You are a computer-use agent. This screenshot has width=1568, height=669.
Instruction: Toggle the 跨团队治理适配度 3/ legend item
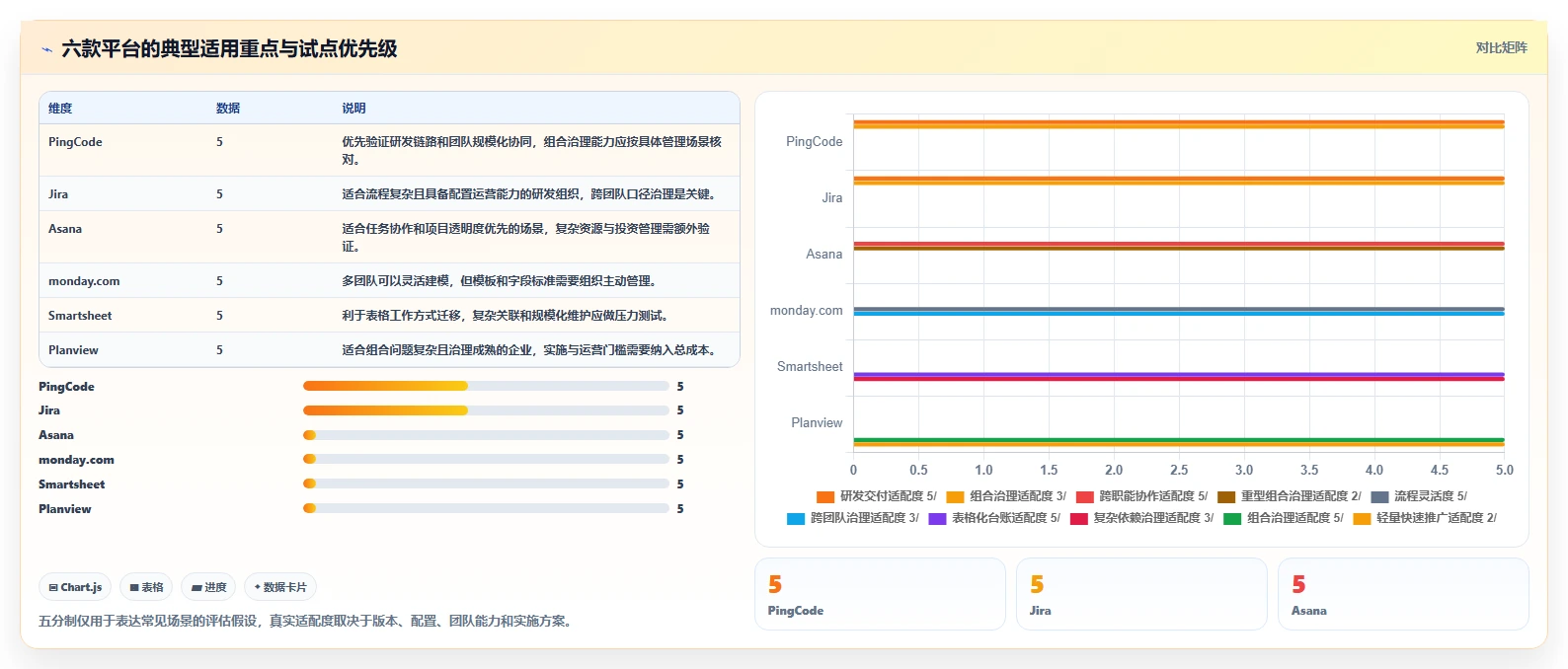852,518
